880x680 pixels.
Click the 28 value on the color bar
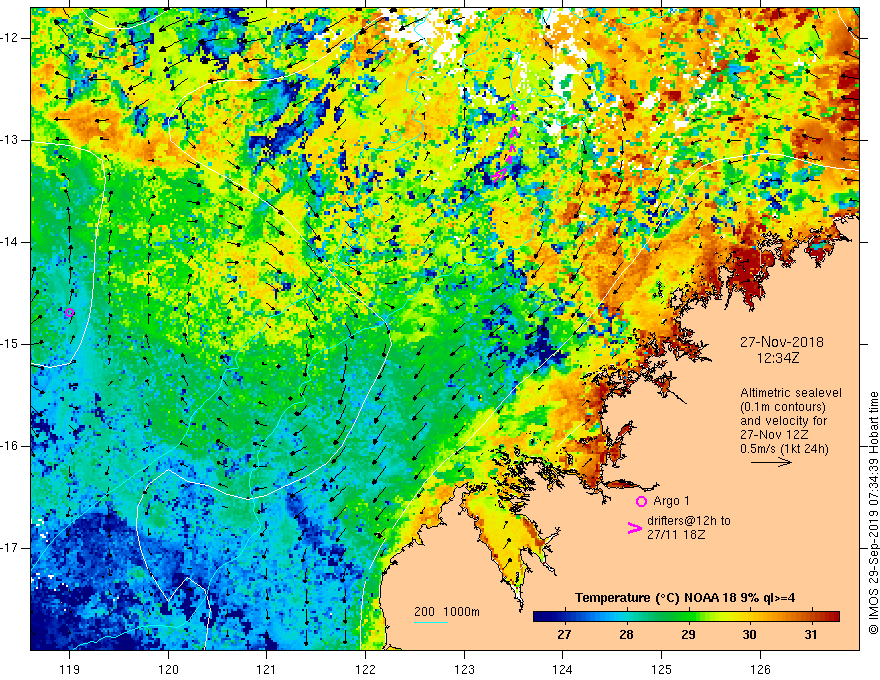[626, 635]
